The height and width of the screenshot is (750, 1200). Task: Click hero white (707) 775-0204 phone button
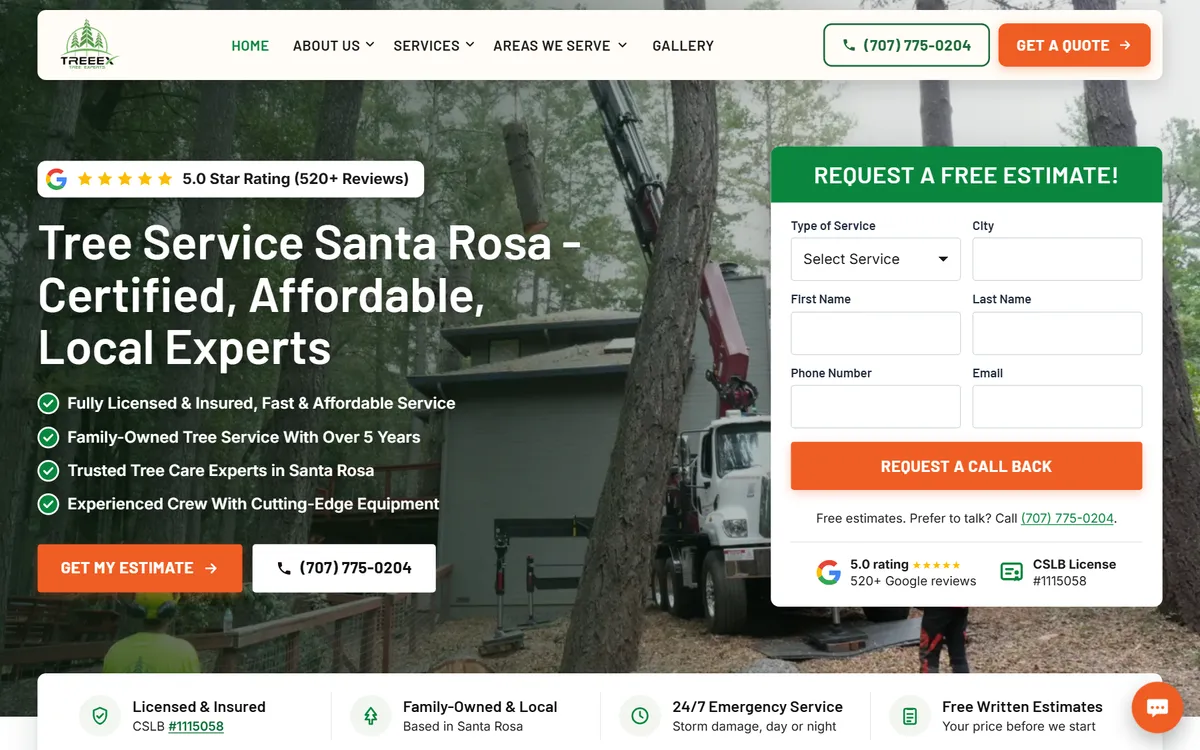pyautogui.click(x=344, y=568)
